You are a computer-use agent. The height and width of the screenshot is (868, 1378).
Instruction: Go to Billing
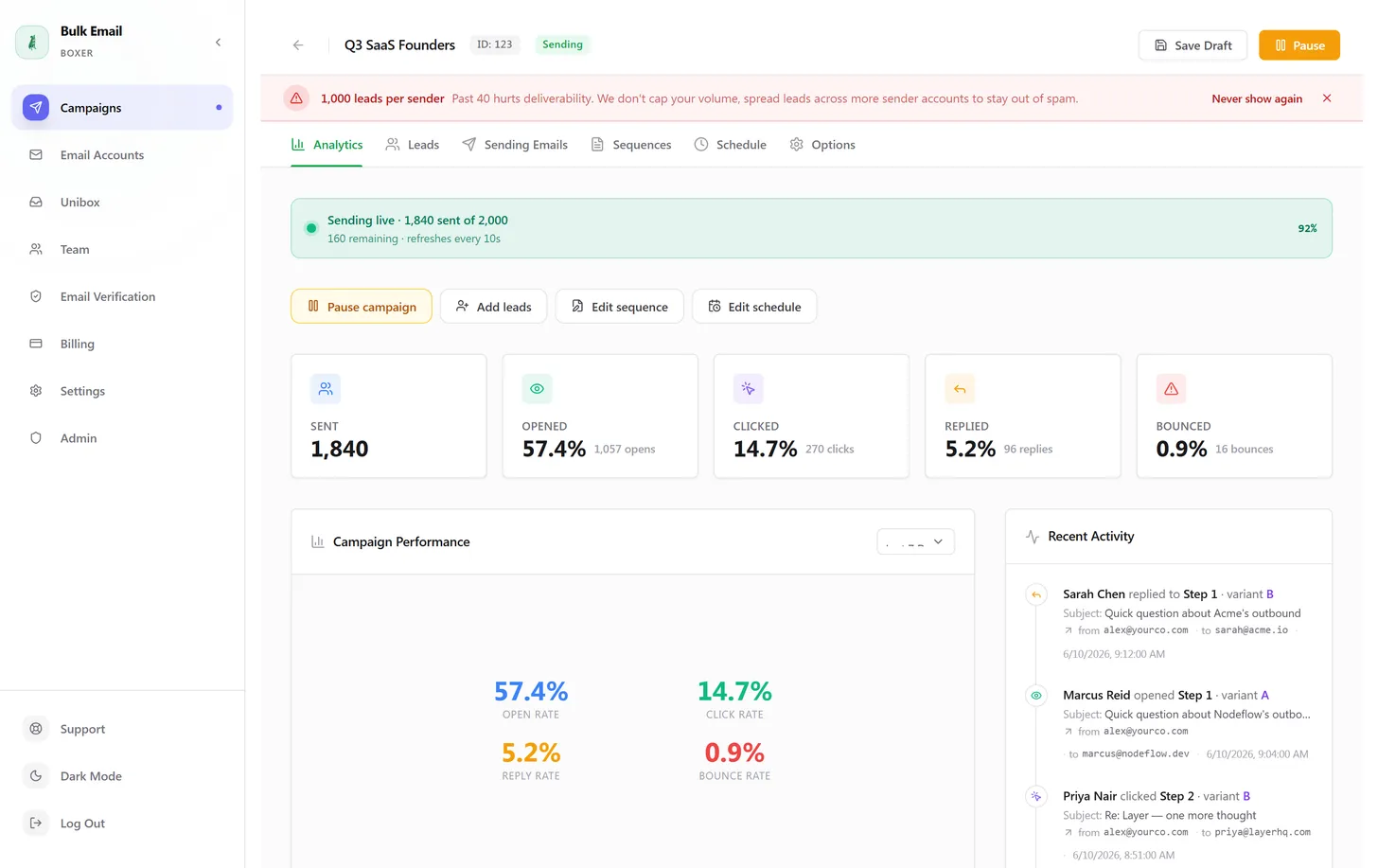[x=122, y=344]
